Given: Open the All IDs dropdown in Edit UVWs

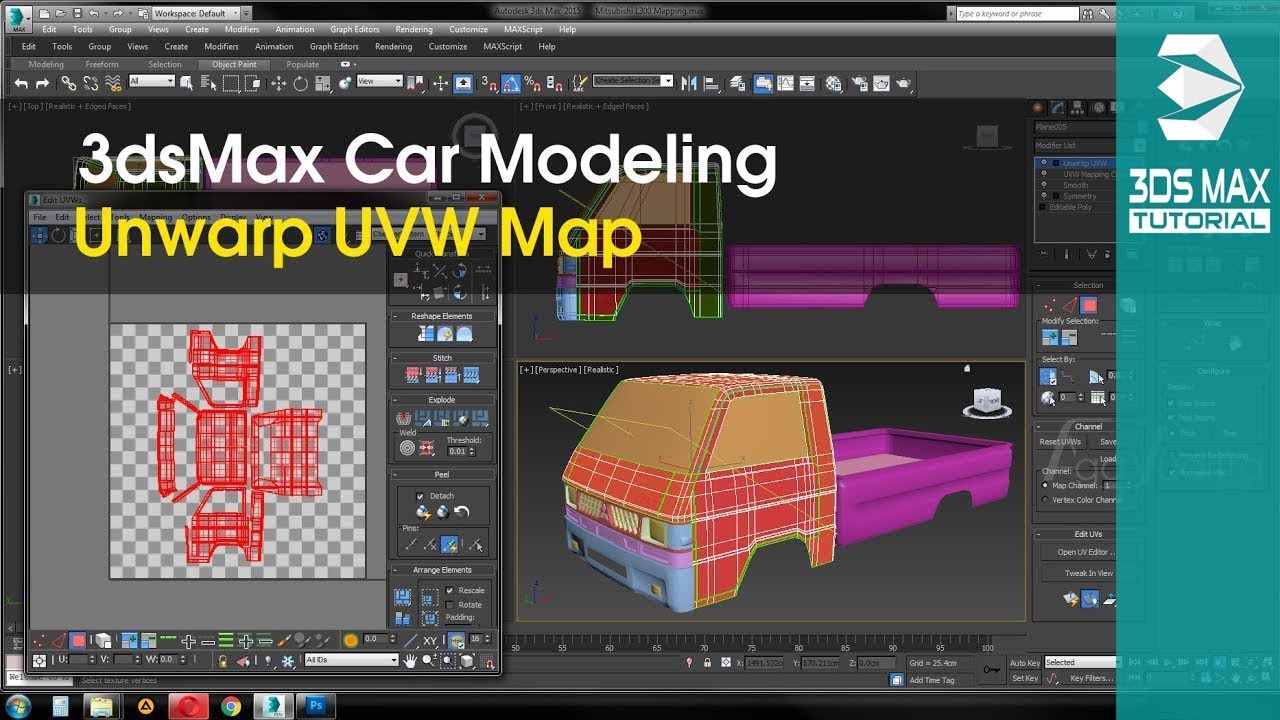Looking at the screenshot, I should point(352,660).
